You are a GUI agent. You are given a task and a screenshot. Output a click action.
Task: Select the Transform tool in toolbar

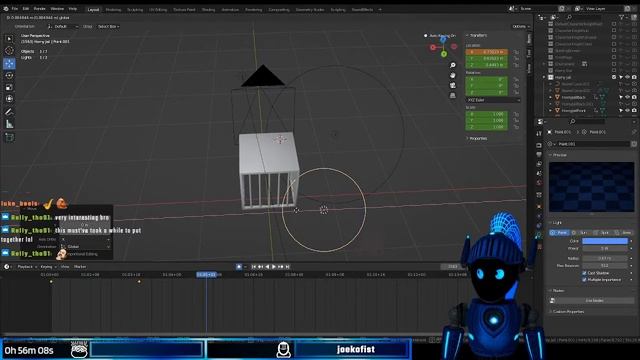(9, 99)
